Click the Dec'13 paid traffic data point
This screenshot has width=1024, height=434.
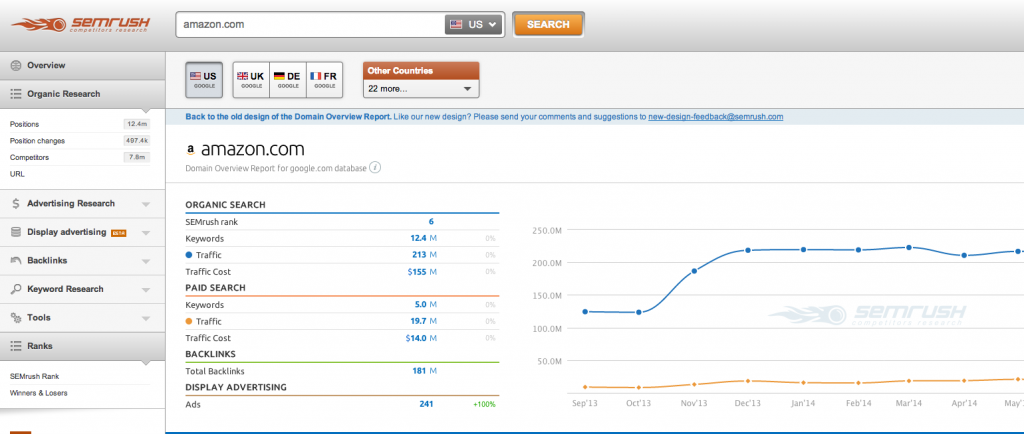point(748,381)
